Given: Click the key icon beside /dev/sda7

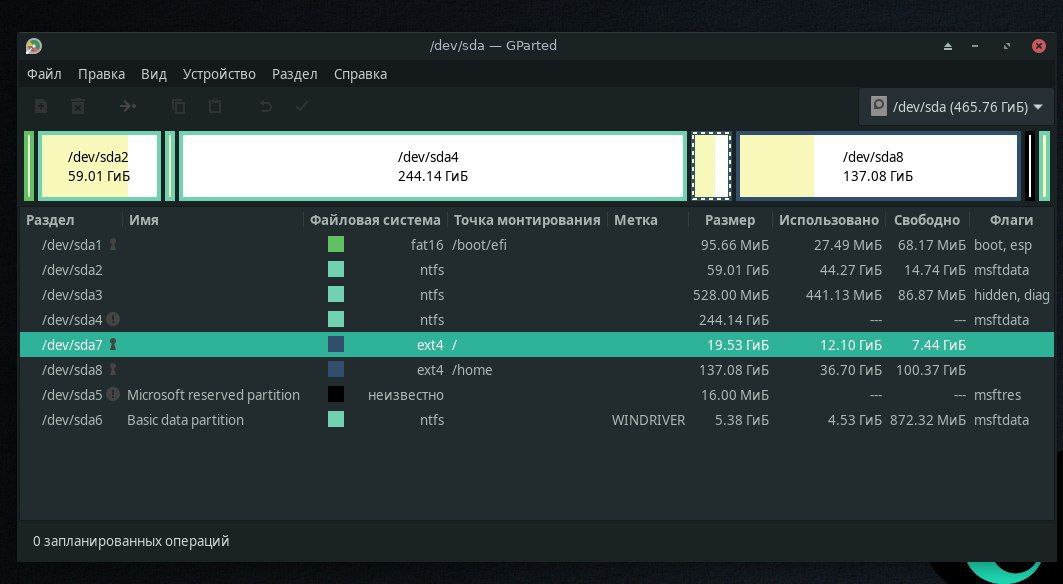Looking at the screenshot, I should click(113, 345).
